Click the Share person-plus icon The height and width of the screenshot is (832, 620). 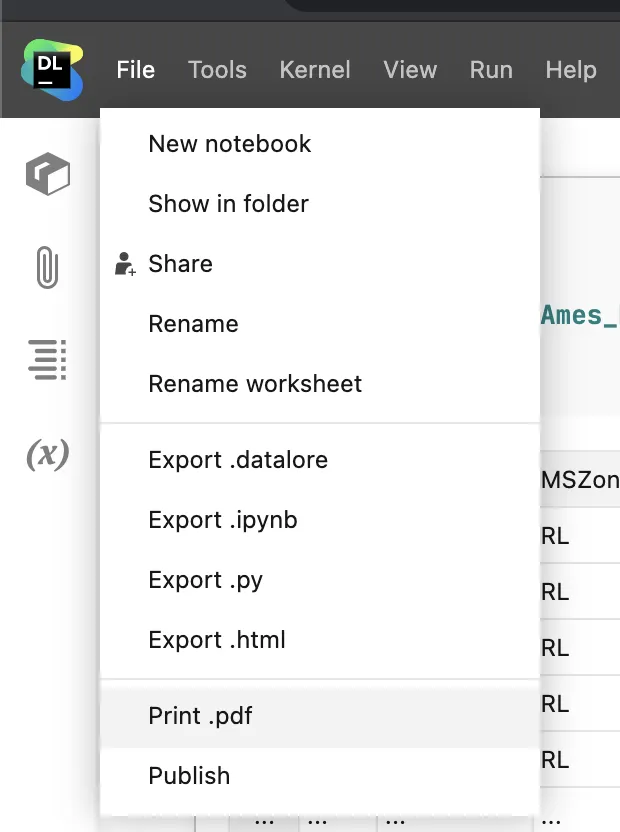(125, 264)
